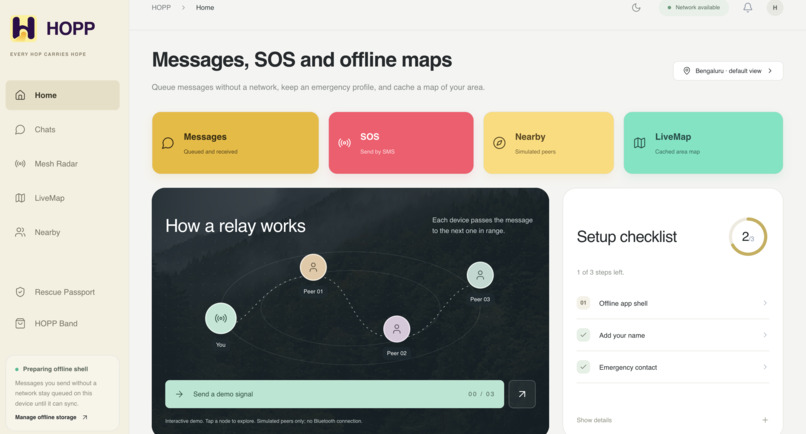This screenshot has height=434, width=806.
Task: Click the 00 / 03 signal counter
Action: (481, 394)
